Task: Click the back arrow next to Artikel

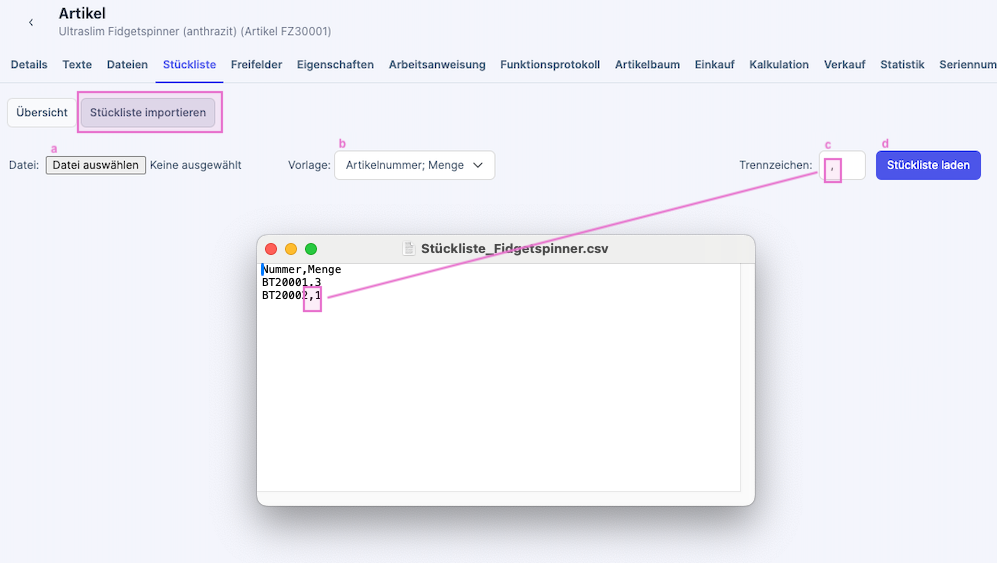Action: [31, 22]
